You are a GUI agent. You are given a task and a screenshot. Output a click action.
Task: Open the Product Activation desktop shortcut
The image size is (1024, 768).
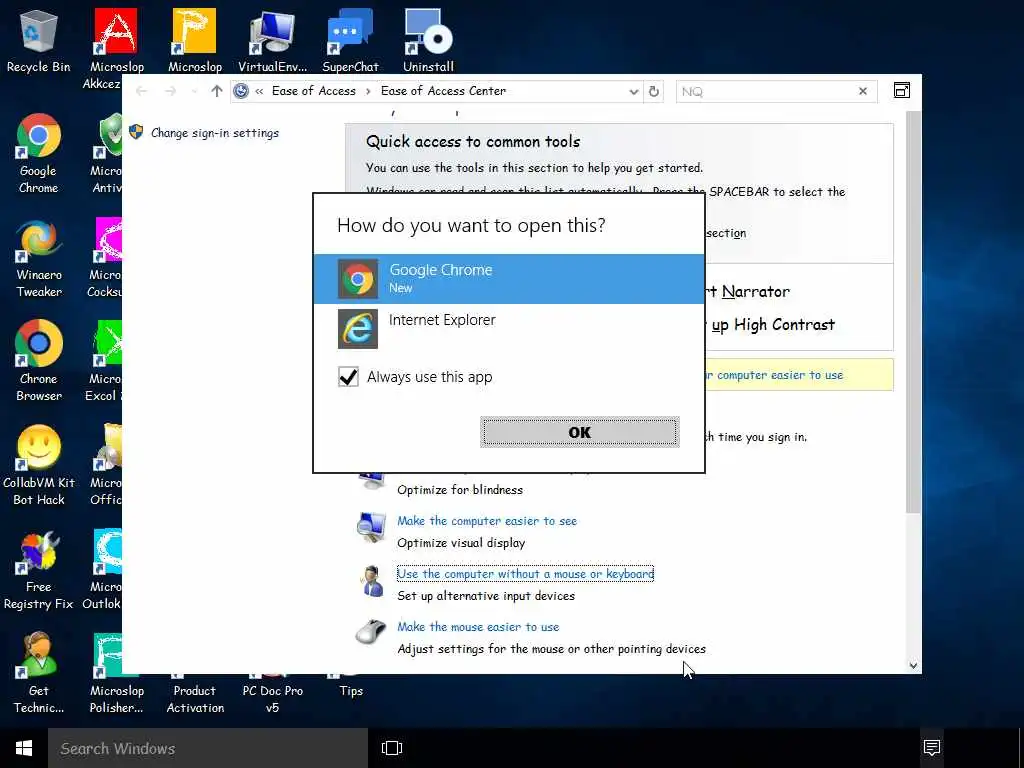[x=195, y=699]
